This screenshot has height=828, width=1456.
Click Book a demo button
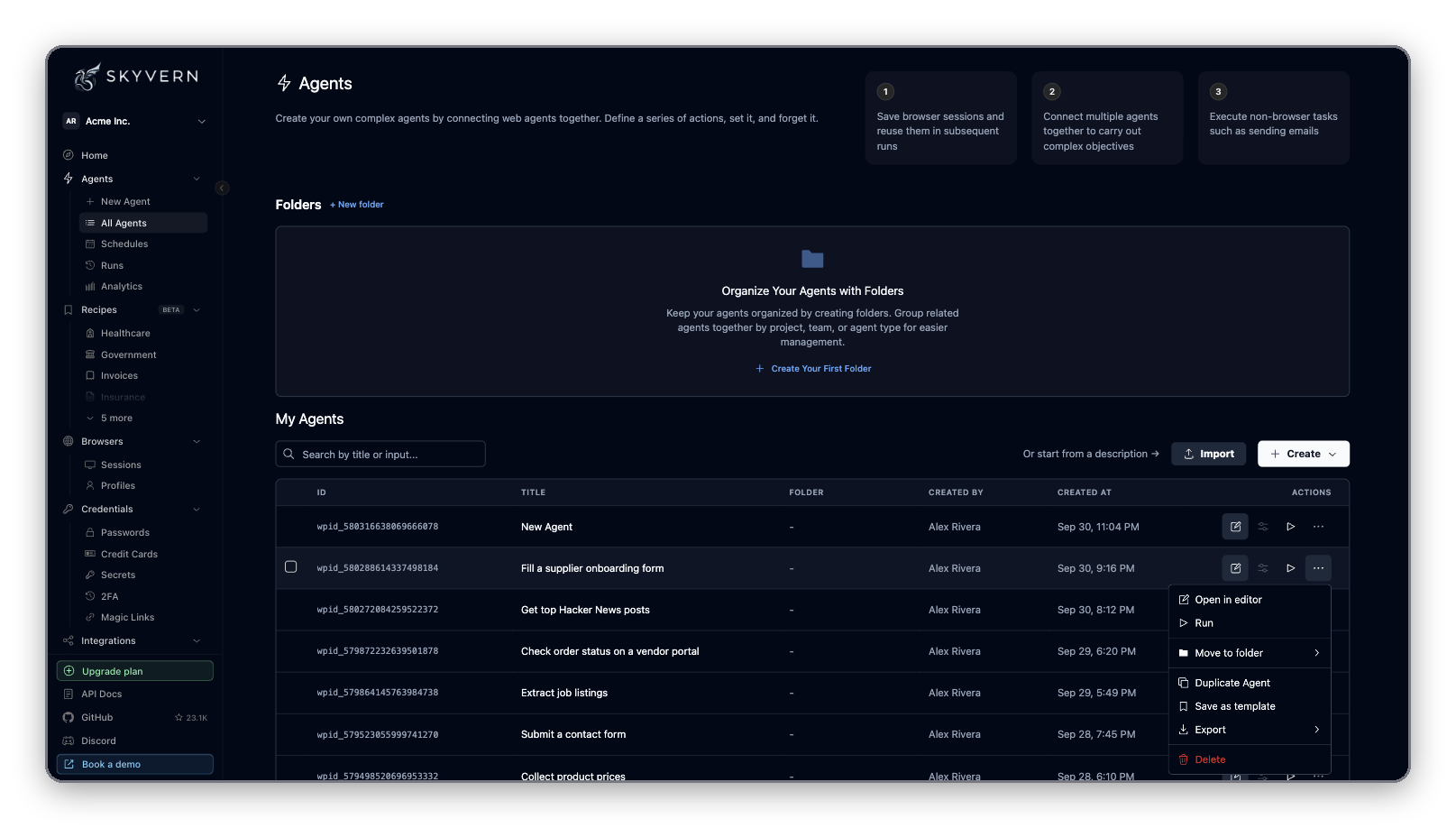(x=135, y=765)
